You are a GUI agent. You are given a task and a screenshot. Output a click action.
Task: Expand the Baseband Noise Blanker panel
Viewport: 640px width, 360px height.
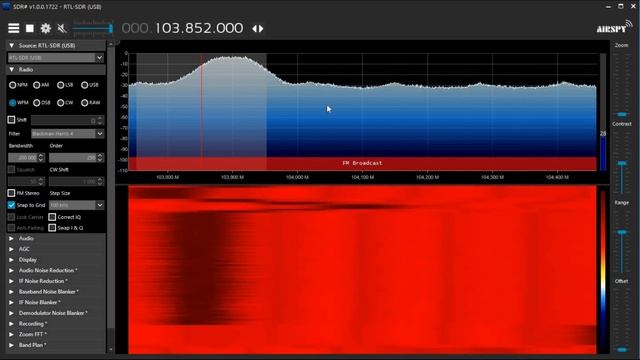(11, 291)
